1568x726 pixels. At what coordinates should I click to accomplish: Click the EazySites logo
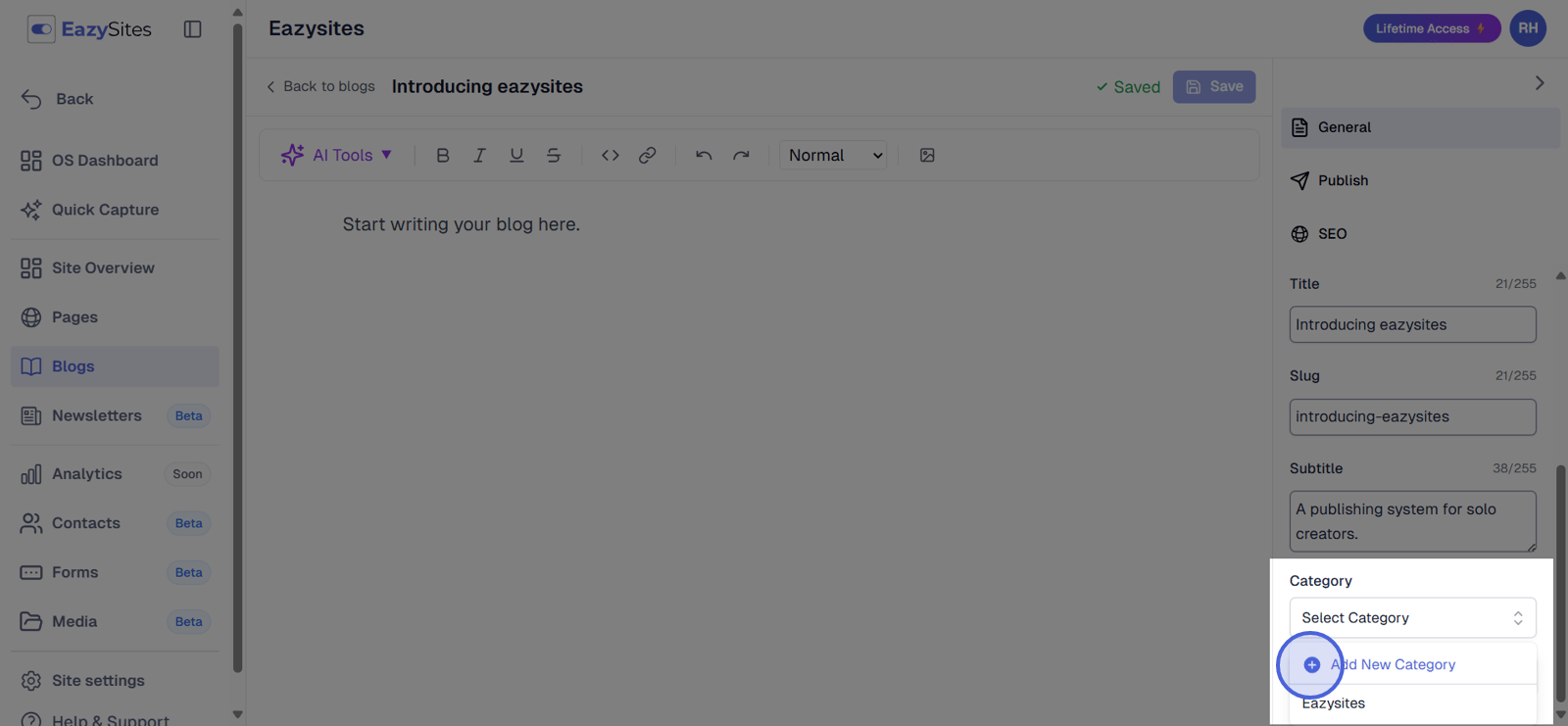[89, 29]
